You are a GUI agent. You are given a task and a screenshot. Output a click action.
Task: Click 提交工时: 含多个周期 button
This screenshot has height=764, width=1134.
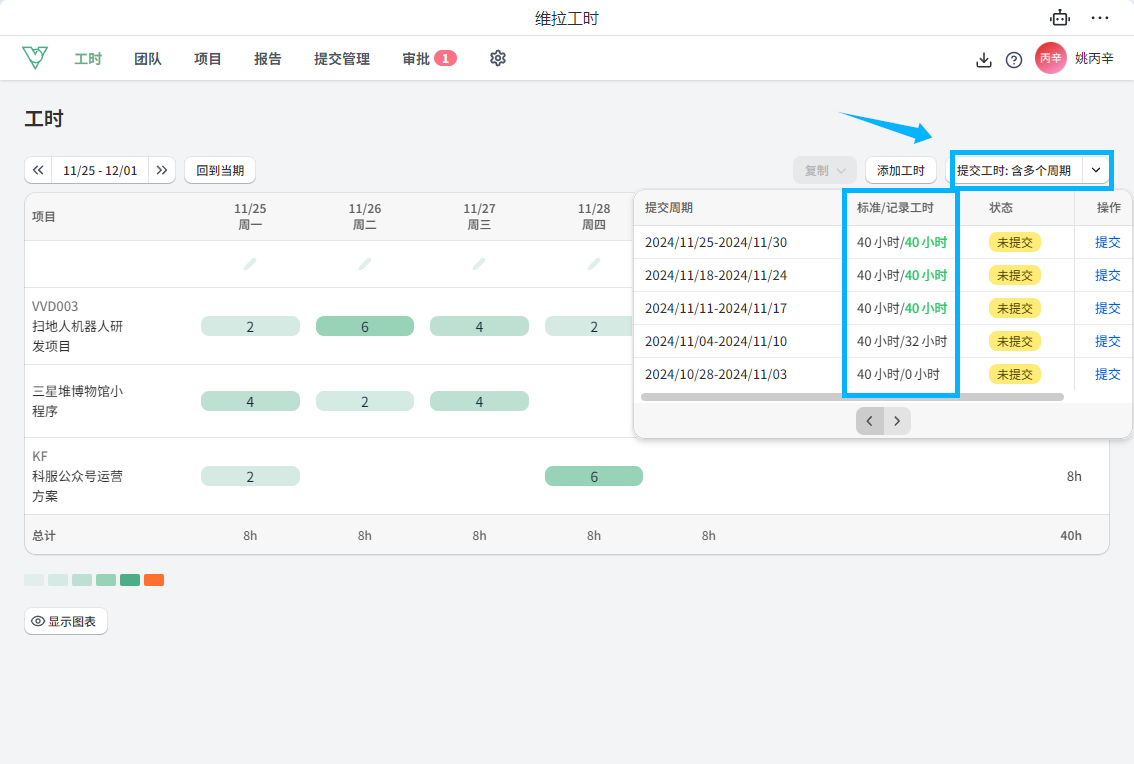tap(1014, 170)
